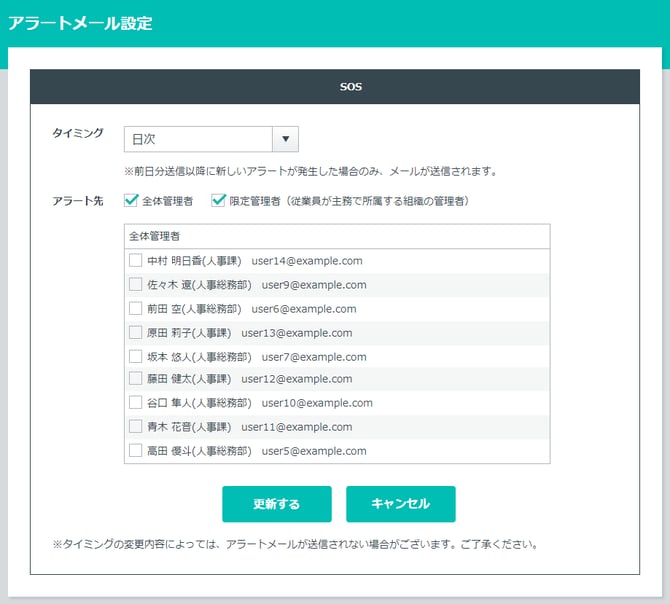
Task: Check the box for 高田 優斗
Action: [x=136, y=451]
